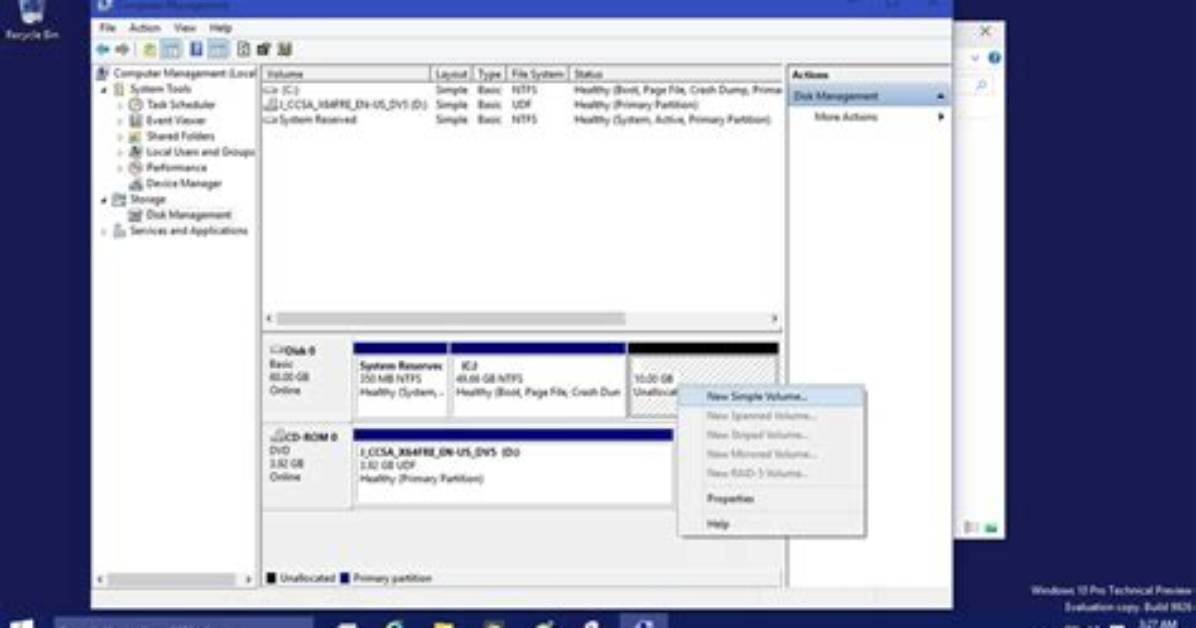The height and width of the screenshot is (628, 1196).
Task: Click the Up one level toolbar icon
Action: pos(150,50)
